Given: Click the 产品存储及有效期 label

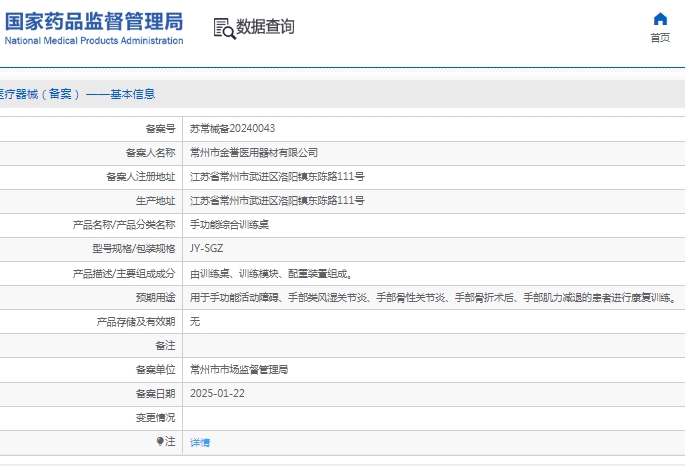Looking at the screenshot, I should pyautogui.click(x=136, y=321).
